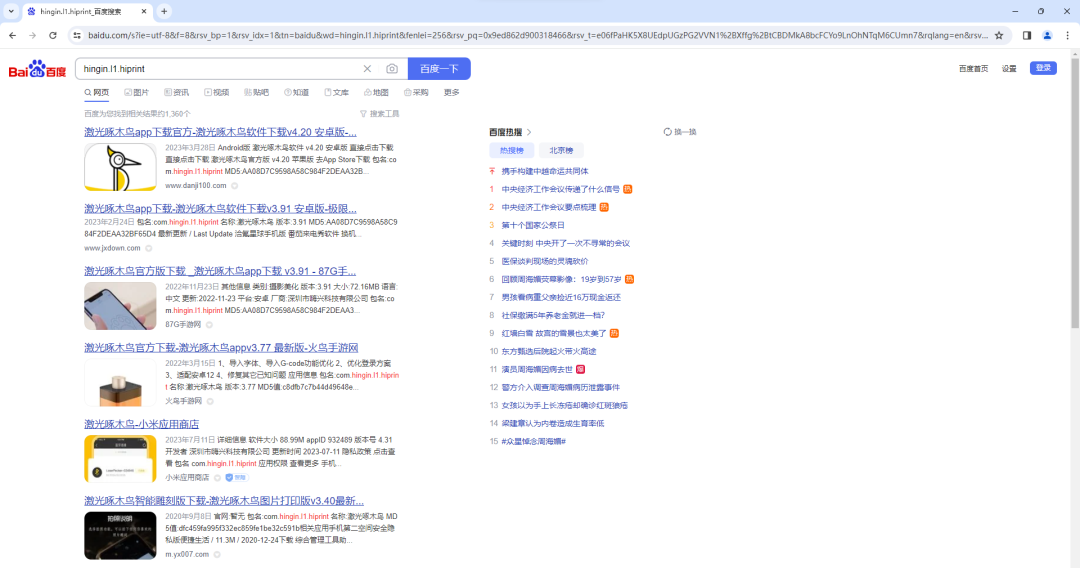Click the site information icon in the address bar
This screenshot has width=1080, height=568.
click(x=77, y=35)
